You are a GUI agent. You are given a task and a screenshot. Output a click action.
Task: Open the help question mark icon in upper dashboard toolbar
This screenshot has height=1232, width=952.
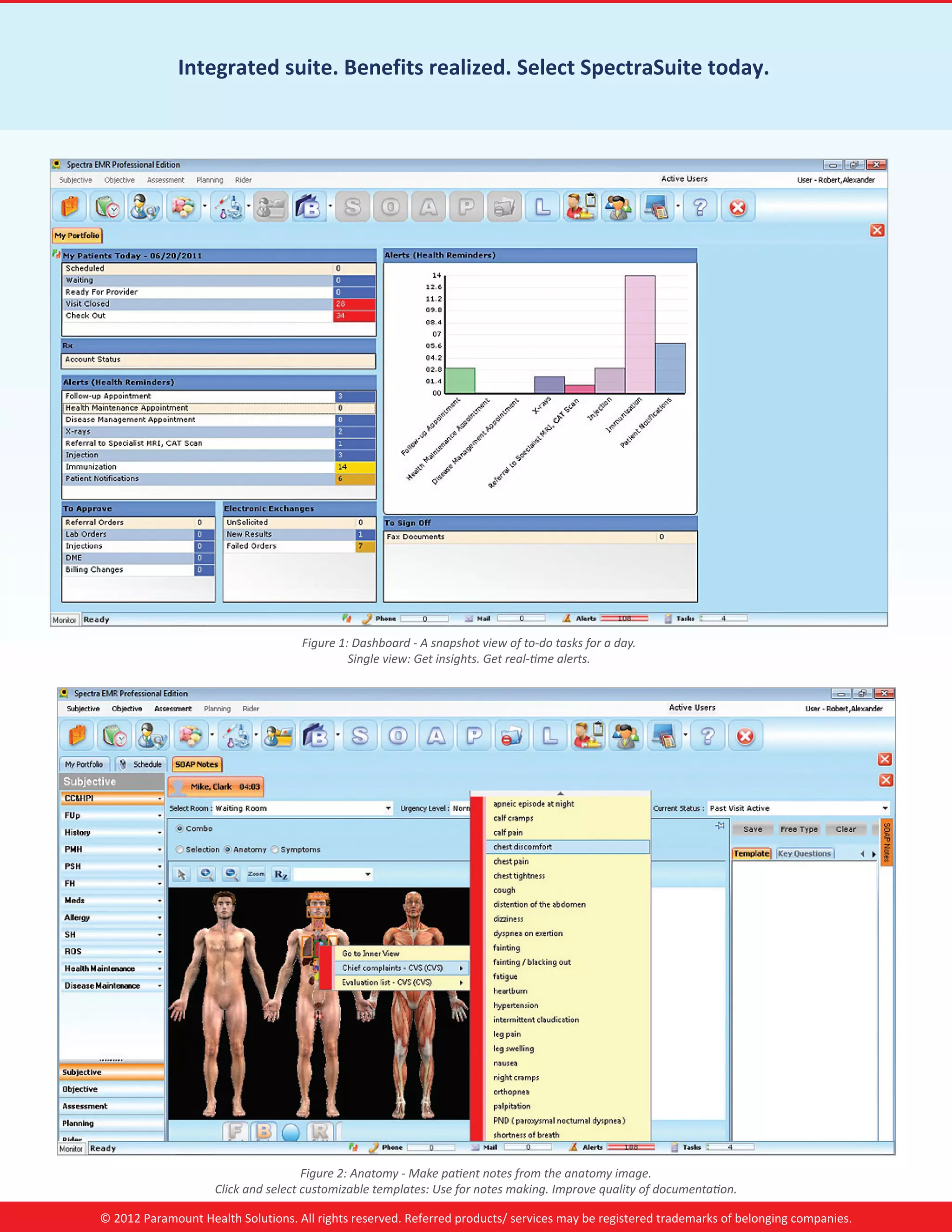click(x=701, y=207)
